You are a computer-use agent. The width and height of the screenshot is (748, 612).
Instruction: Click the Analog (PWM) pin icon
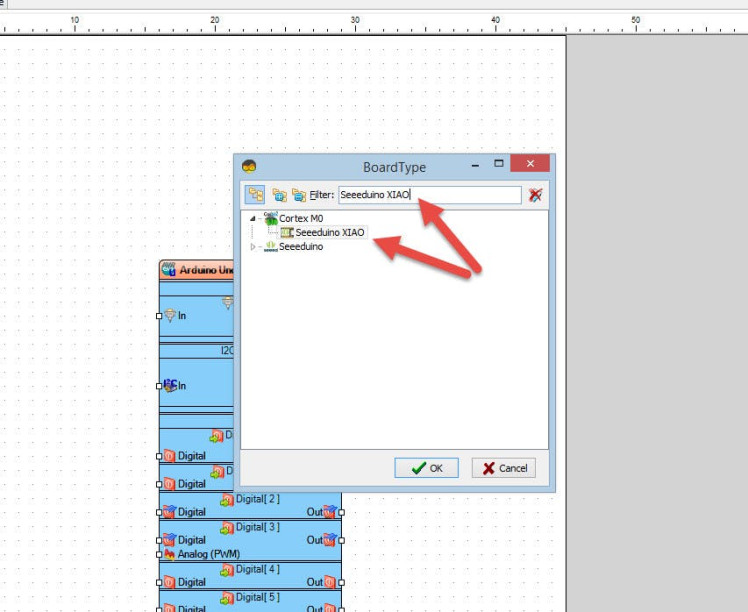coord(170,554)
